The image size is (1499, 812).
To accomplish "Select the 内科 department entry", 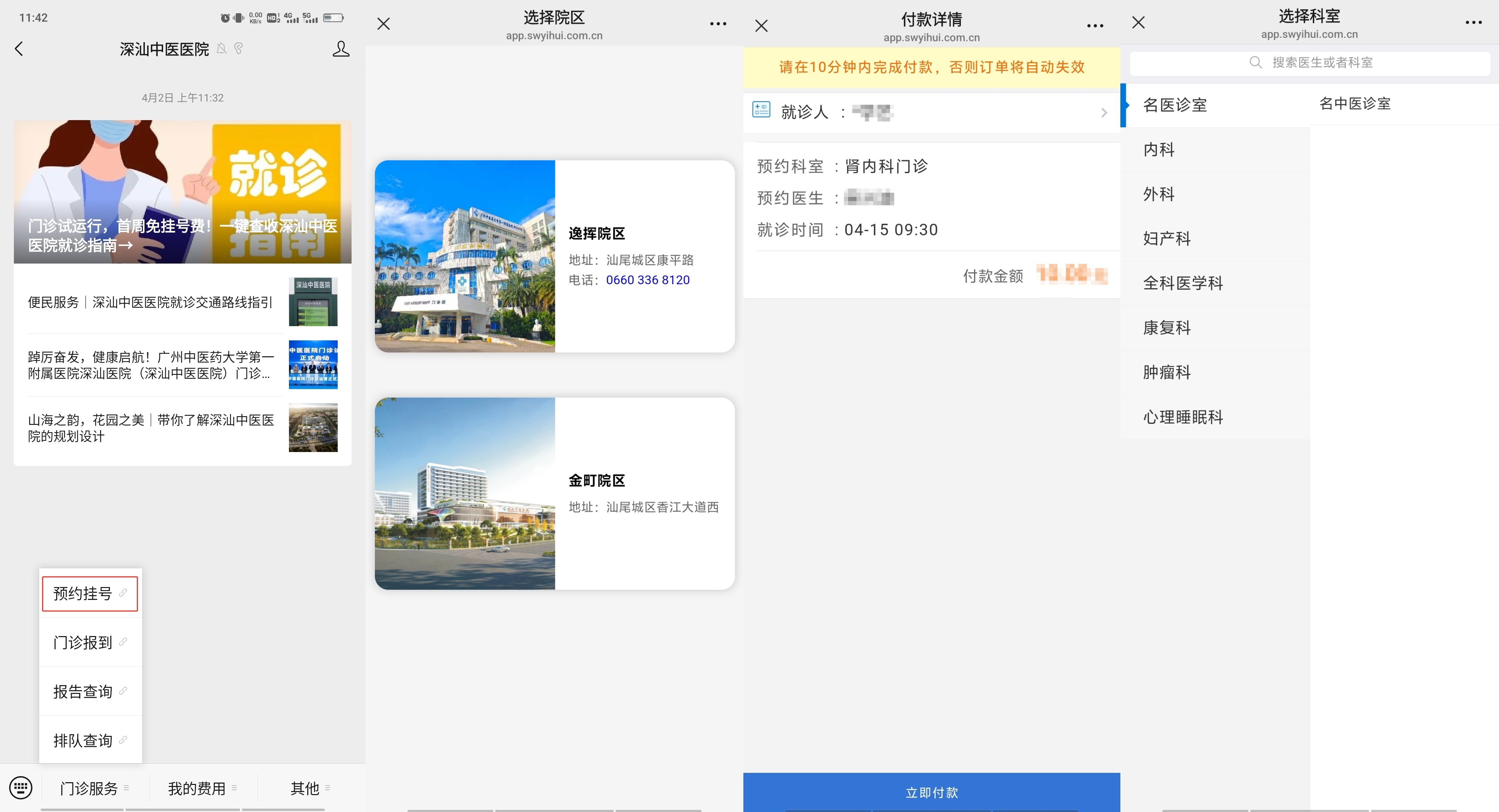I will 1158,150.
